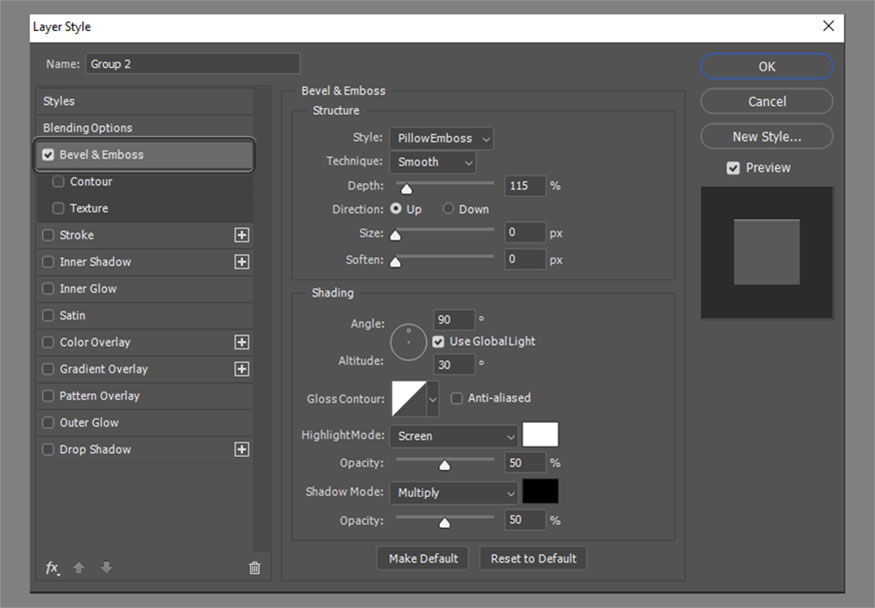Screen dimensions: 875x608
Task: Add another Gradient Overlay with plus icon
Action: click(242, 369)
